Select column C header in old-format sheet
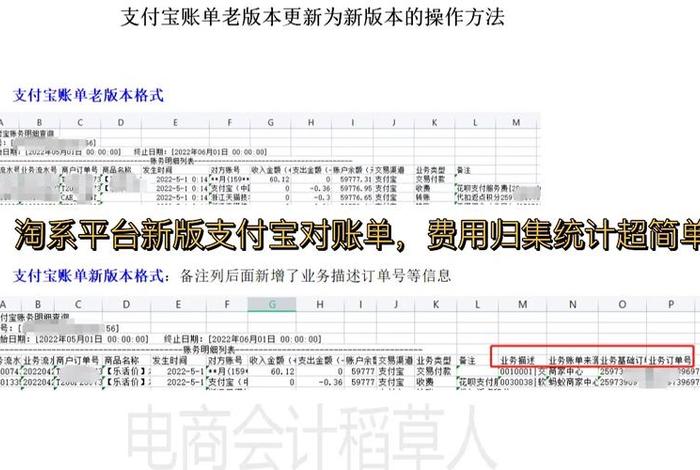Image resolution: width=700 pixels, height=470 pixels. pyautogui.click(x=80, y=122)
